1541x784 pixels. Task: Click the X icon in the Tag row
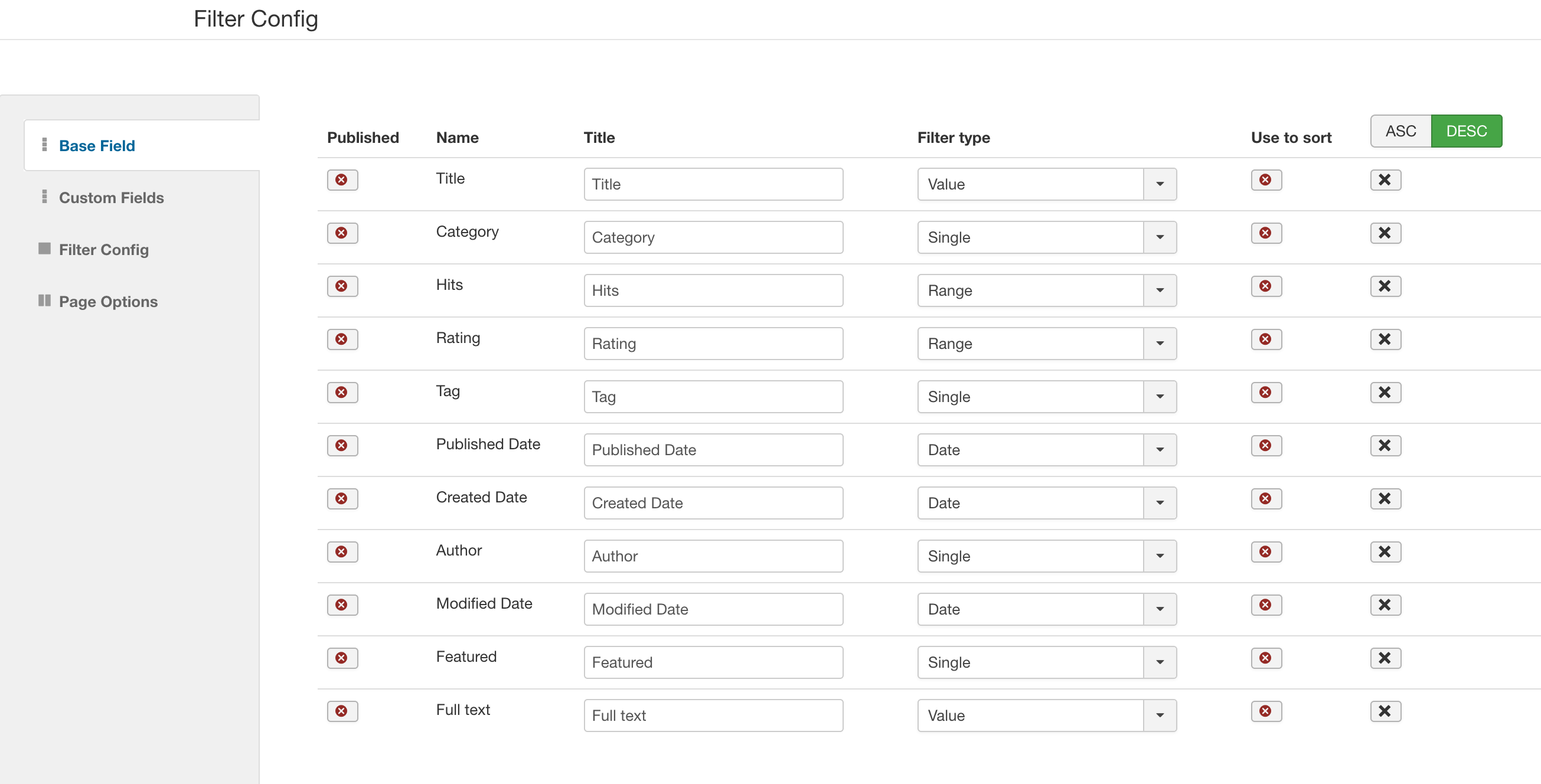(1385, 393)
